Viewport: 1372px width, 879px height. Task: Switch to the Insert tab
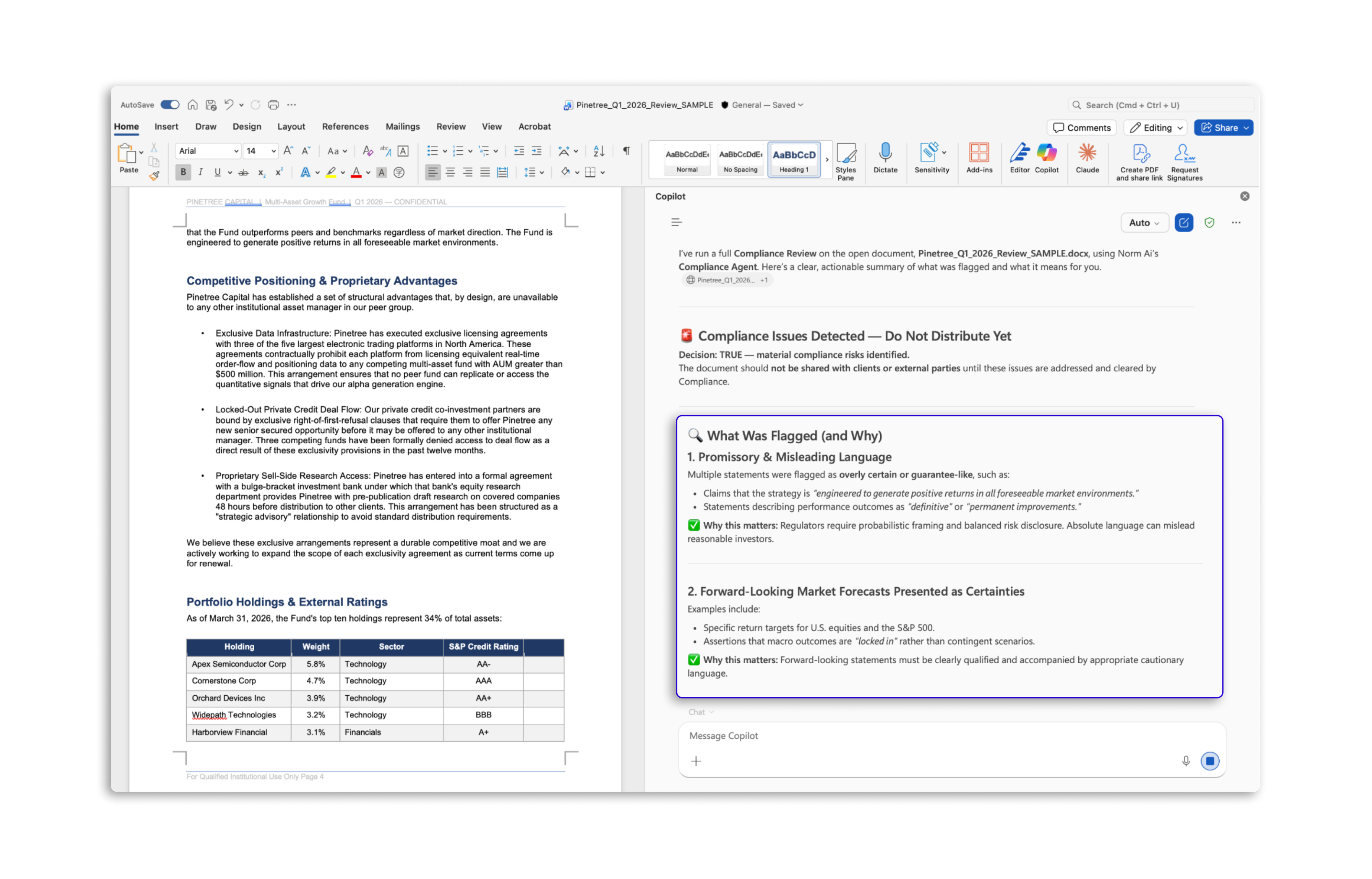point(166,127)
